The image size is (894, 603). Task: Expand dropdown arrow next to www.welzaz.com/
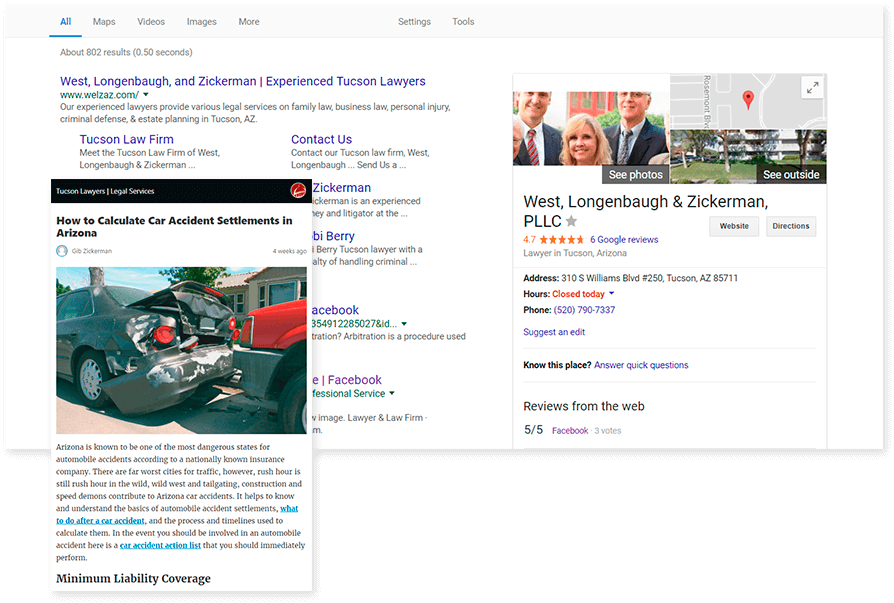coord(146,95)
